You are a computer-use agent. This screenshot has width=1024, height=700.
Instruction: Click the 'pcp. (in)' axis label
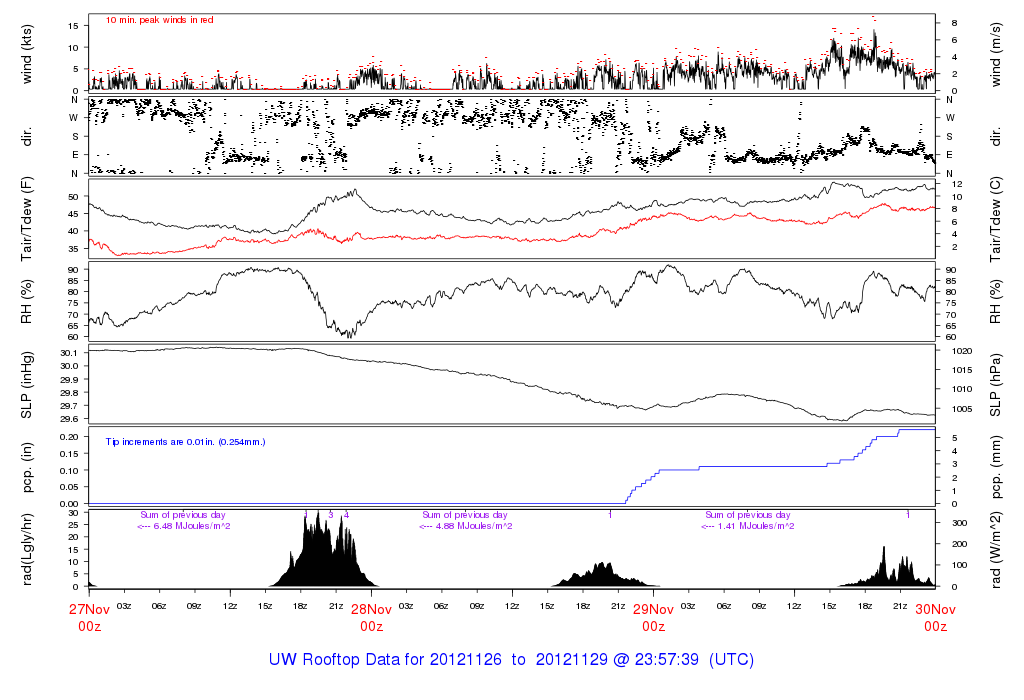tap(27, 467)
